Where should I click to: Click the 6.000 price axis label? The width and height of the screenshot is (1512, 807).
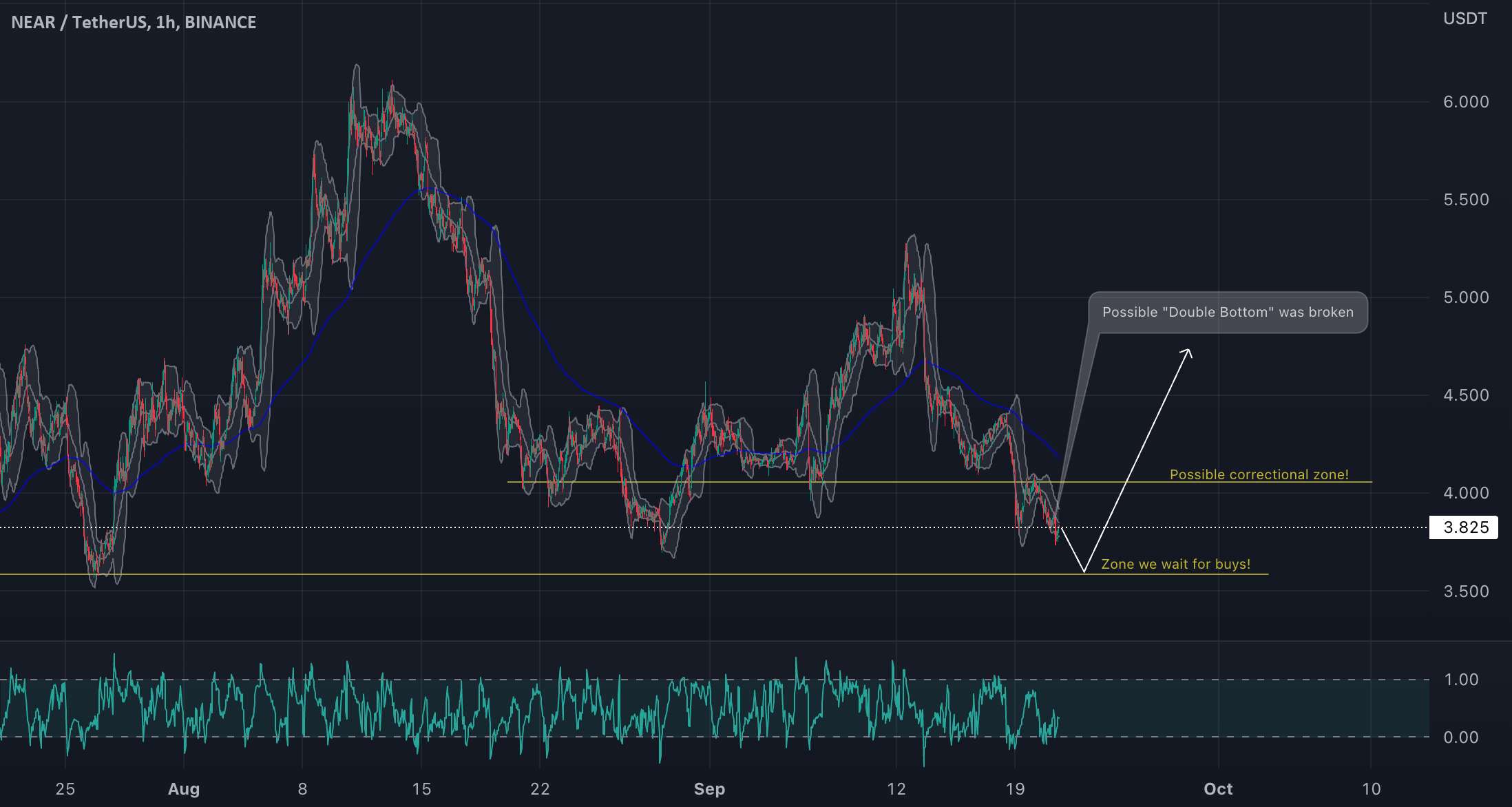1466,102
